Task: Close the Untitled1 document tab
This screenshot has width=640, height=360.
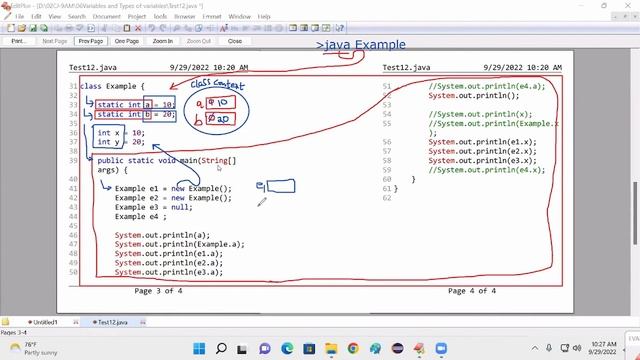Action: coord(76,322)
